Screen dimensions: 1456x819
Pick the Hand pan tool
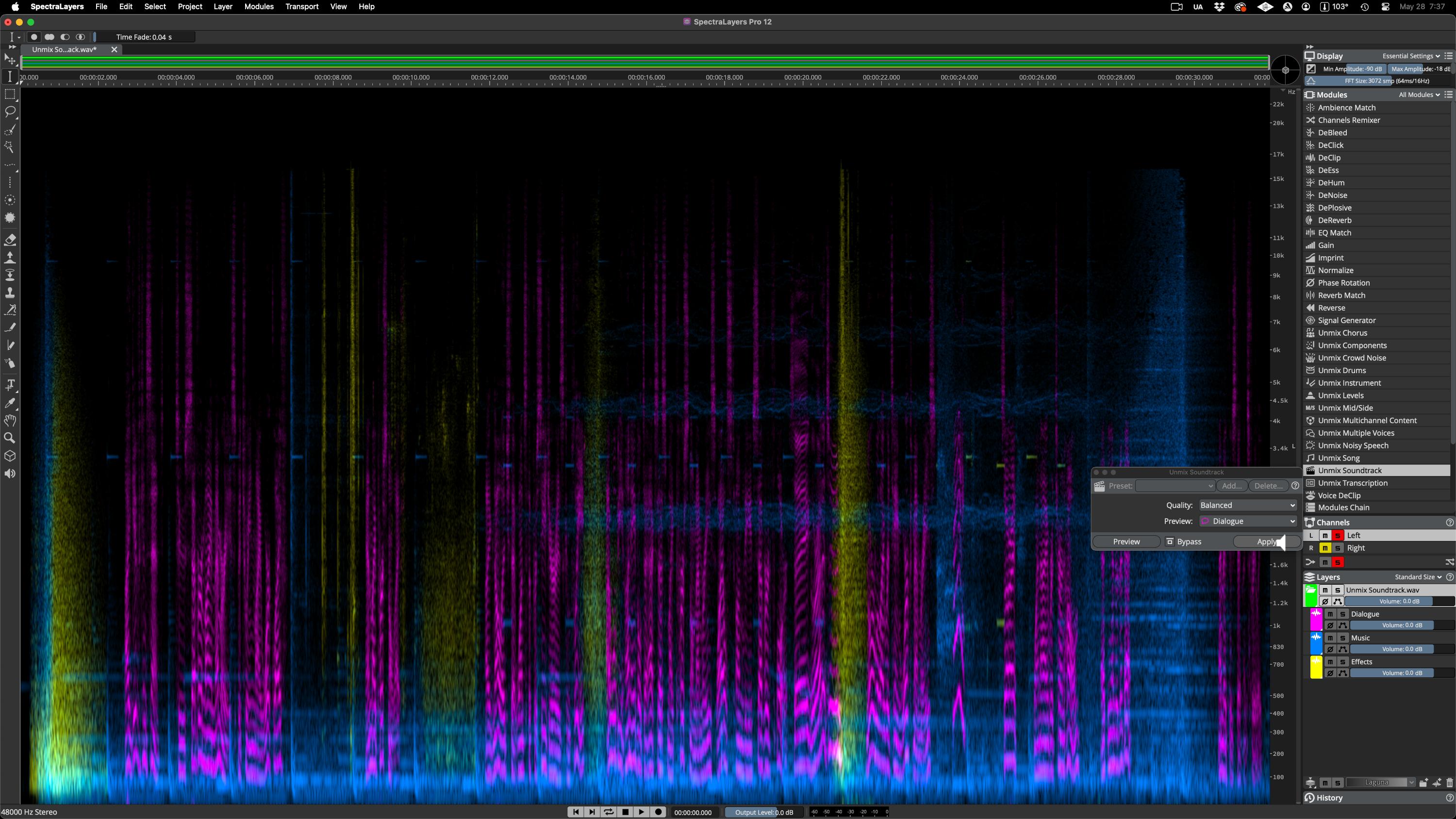[10, 421]
